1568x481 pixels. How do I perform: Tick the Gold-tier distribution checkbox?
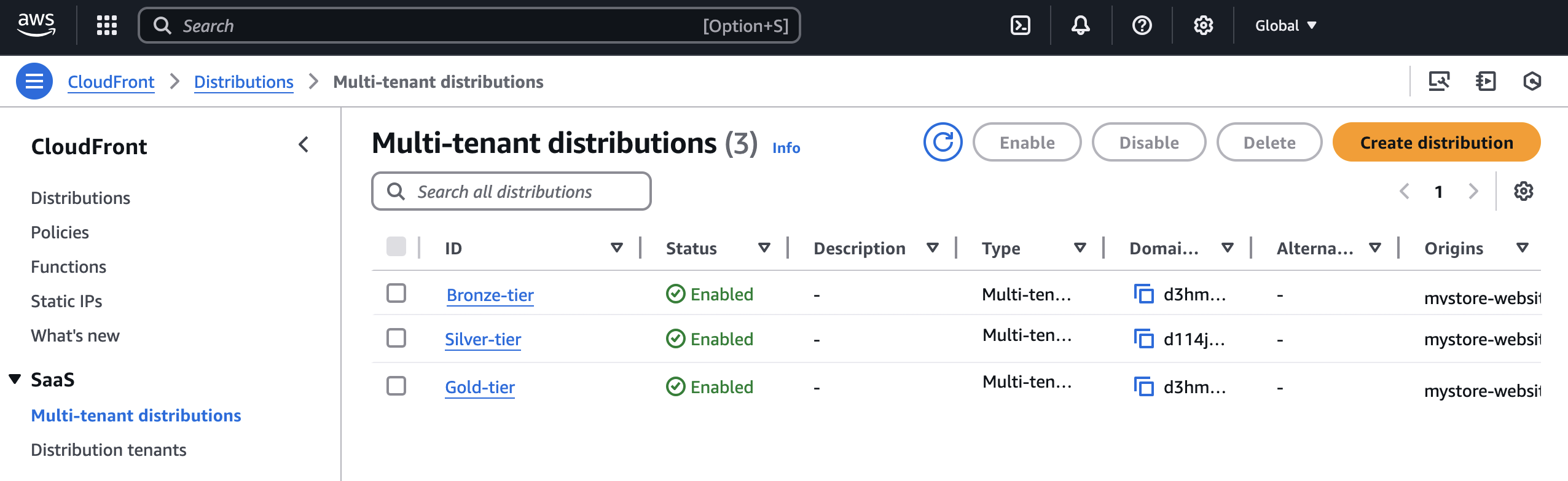pos(396,386)
